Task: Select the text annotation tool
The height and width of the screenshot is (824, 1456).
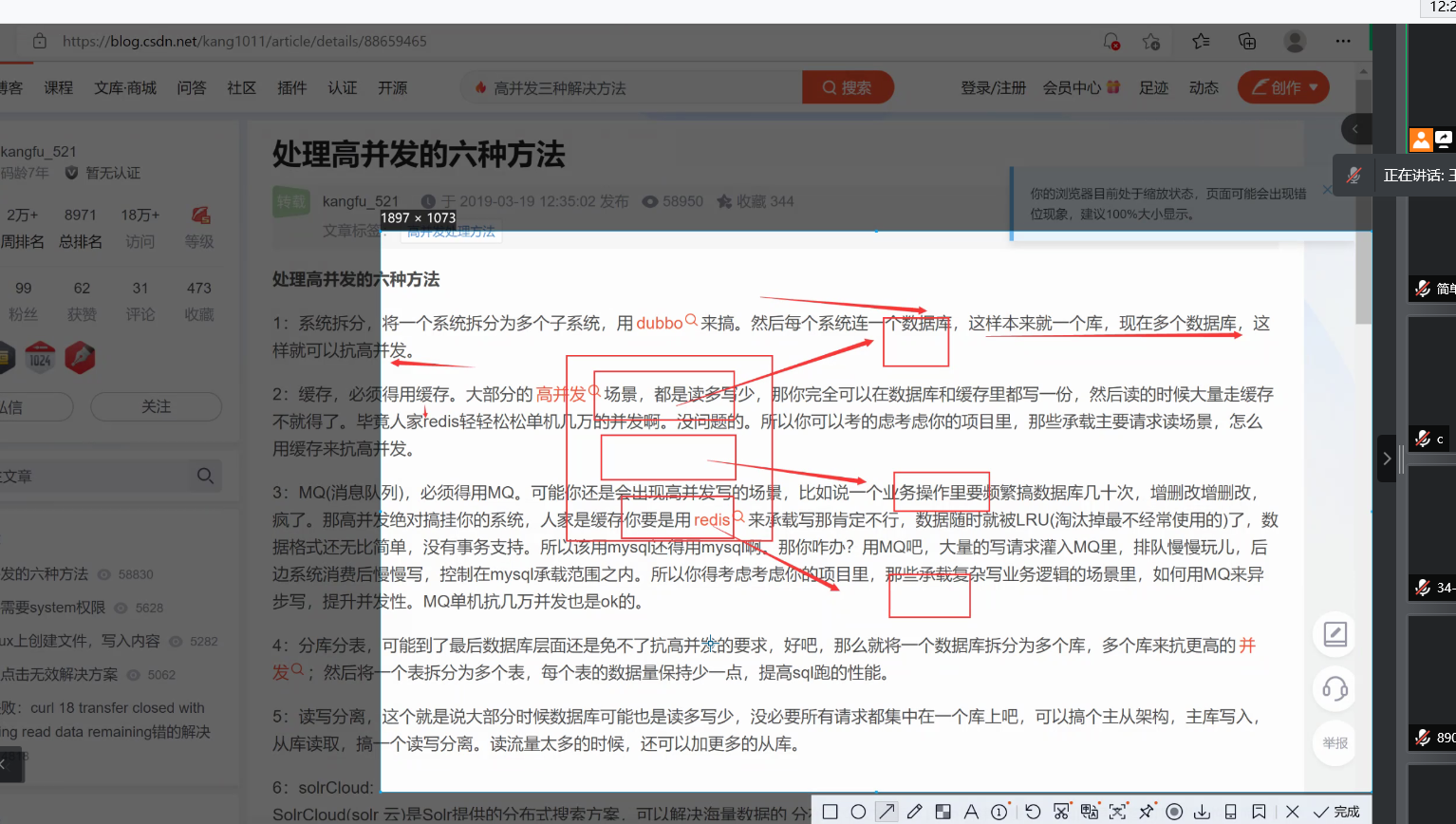Action: tap(971, 812)
